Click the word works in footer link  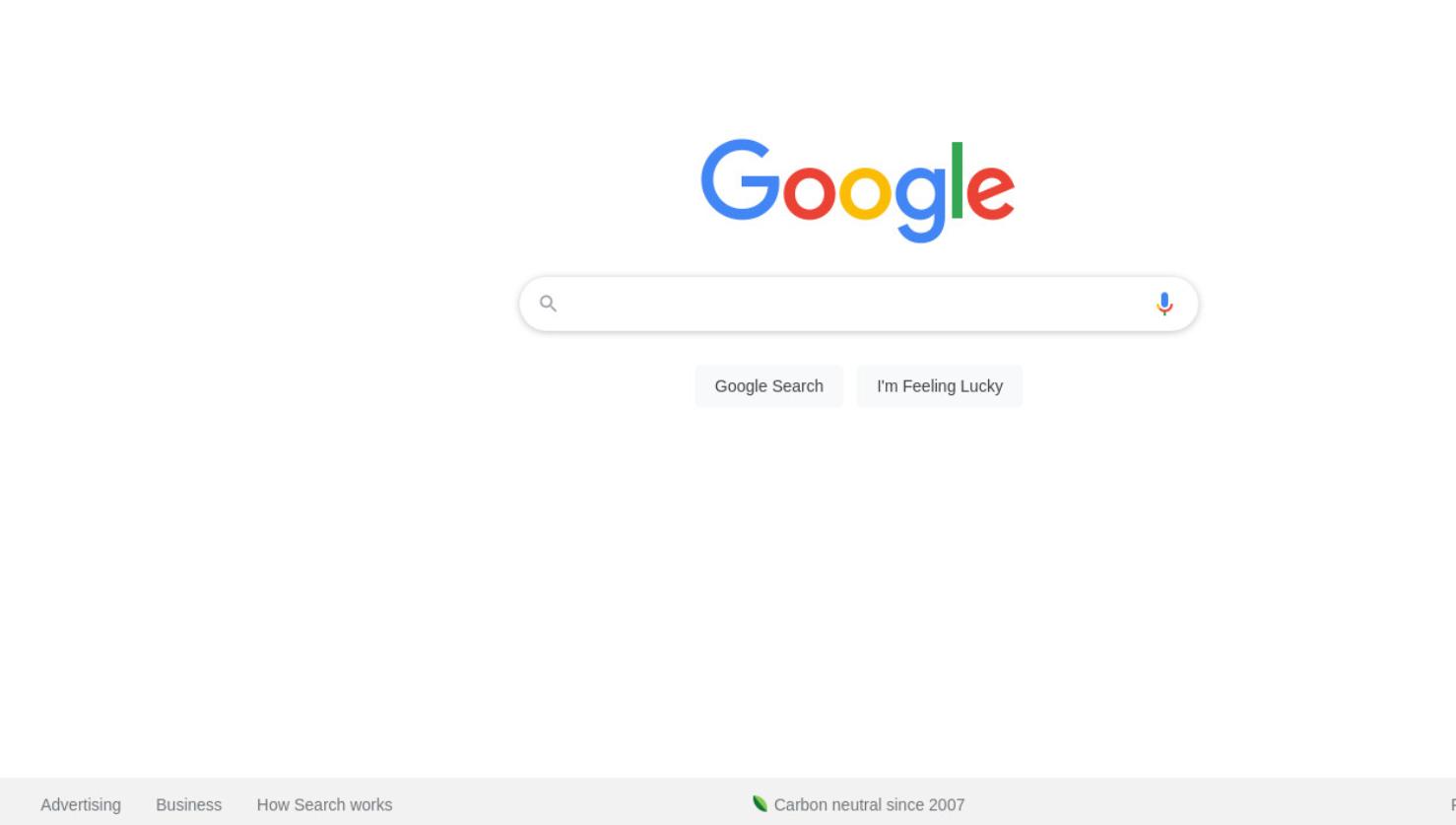pyautogui.click(x=370, y=804)
